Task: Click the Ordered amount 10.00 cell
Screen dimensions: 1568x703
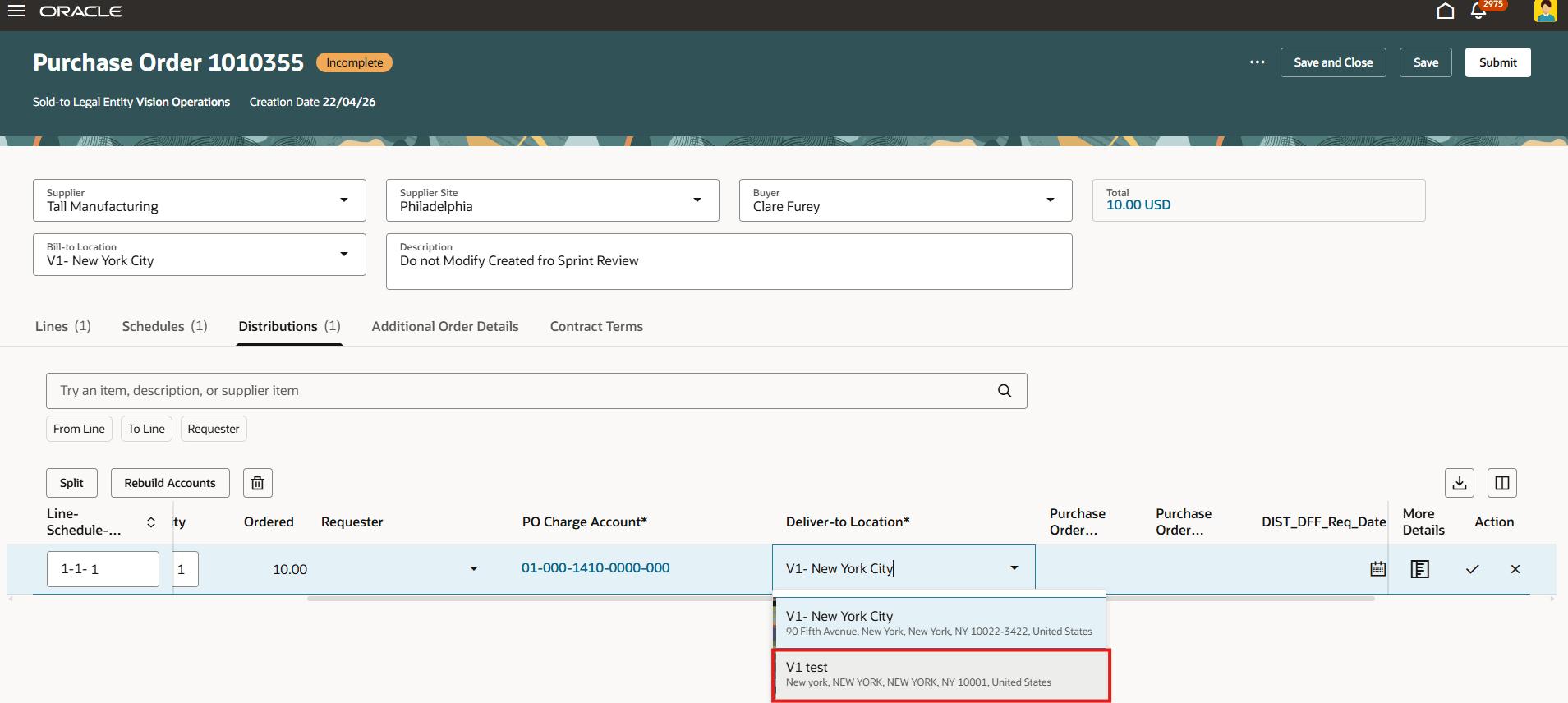Action: tap(290, 569)
